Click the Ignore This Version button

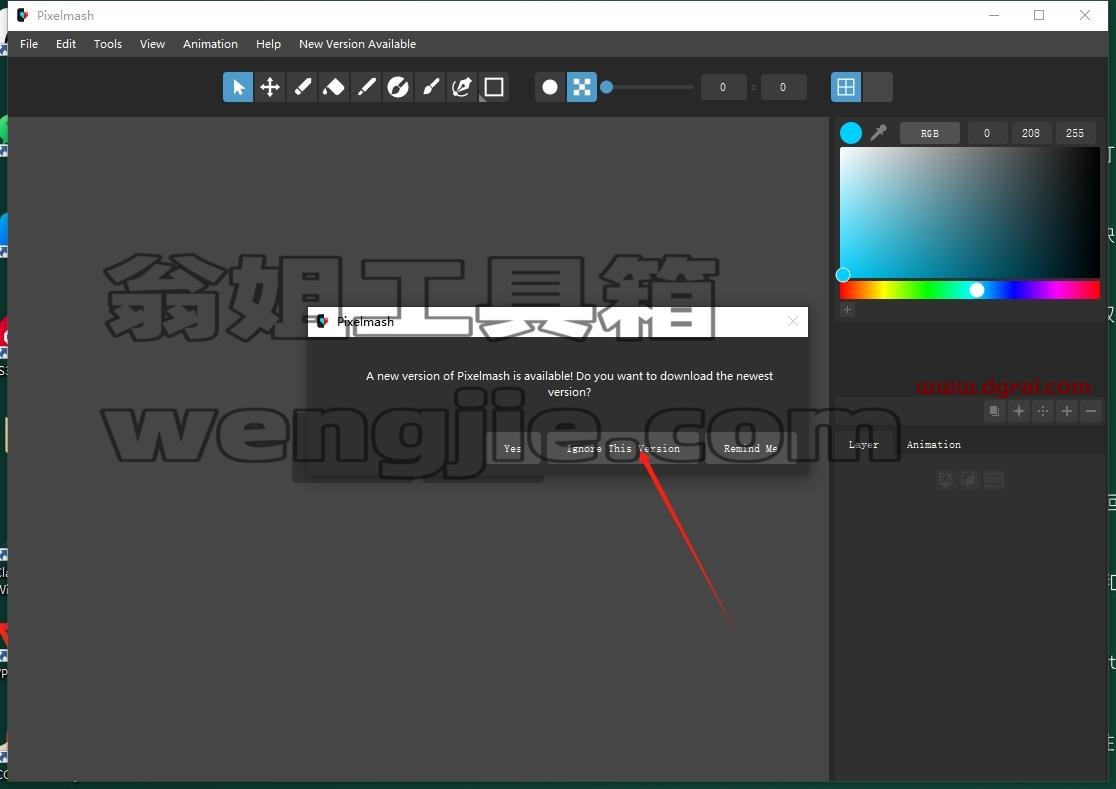(x=623, y=448)
